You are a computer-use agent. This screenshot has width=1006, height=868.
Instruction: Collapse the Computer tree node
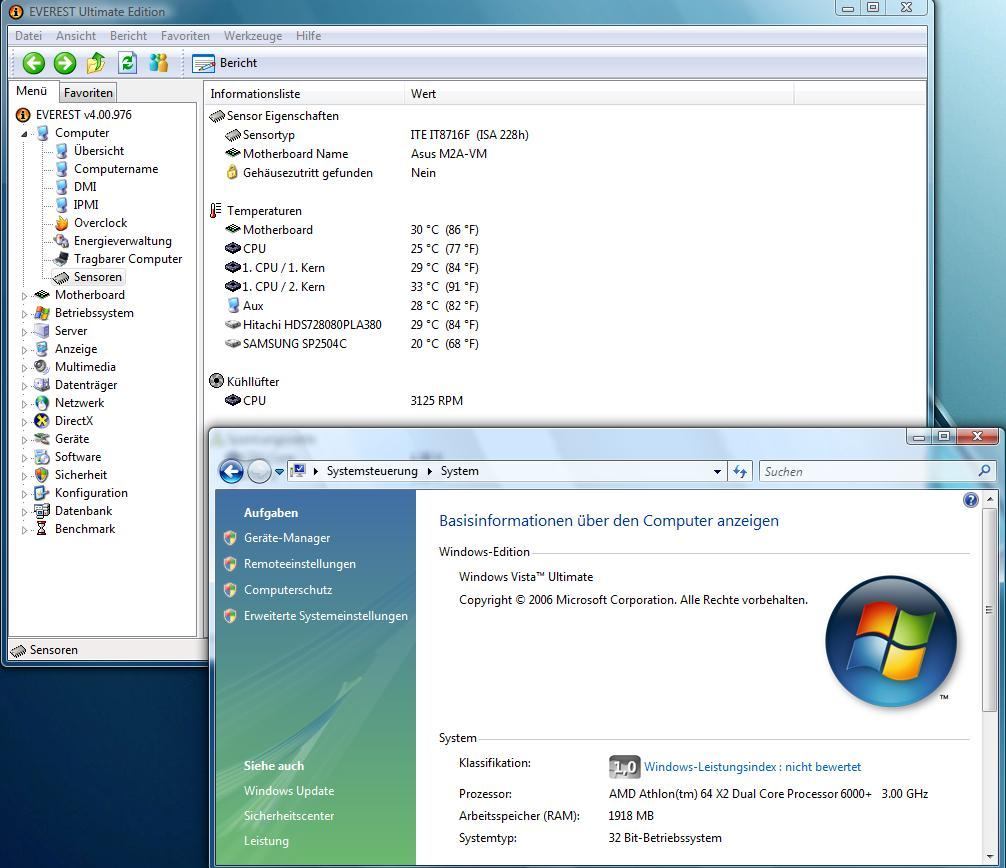(x=24, y=133)
